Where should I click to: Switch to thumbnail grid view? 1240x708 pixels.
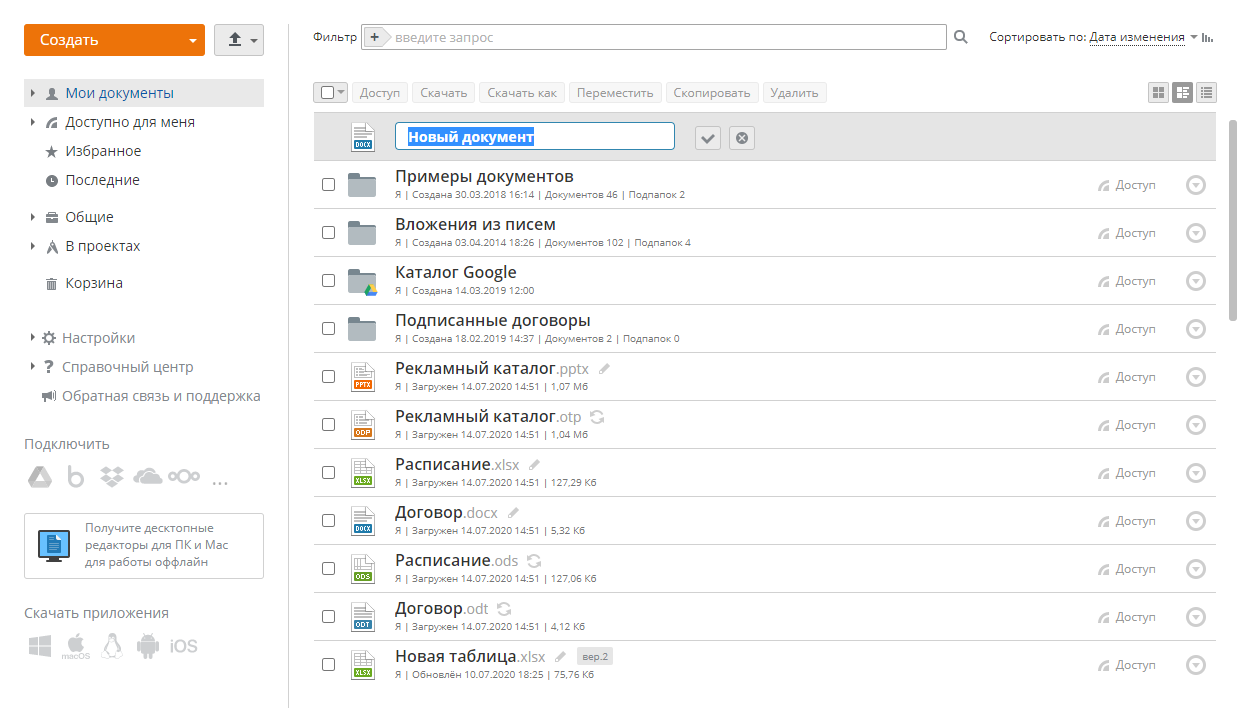coord(1159,92)
